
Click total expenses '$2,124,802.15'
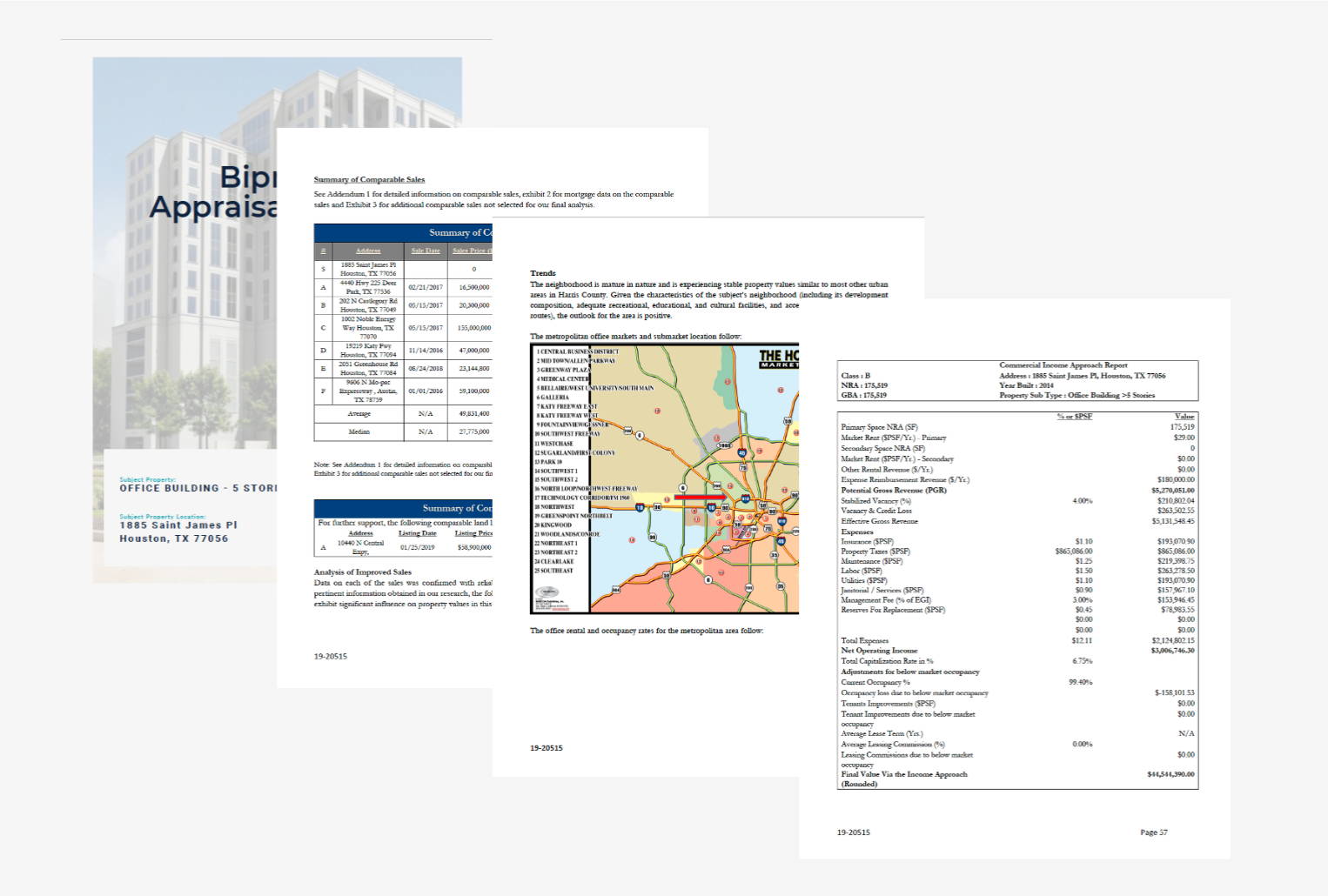pos(1173,641)
